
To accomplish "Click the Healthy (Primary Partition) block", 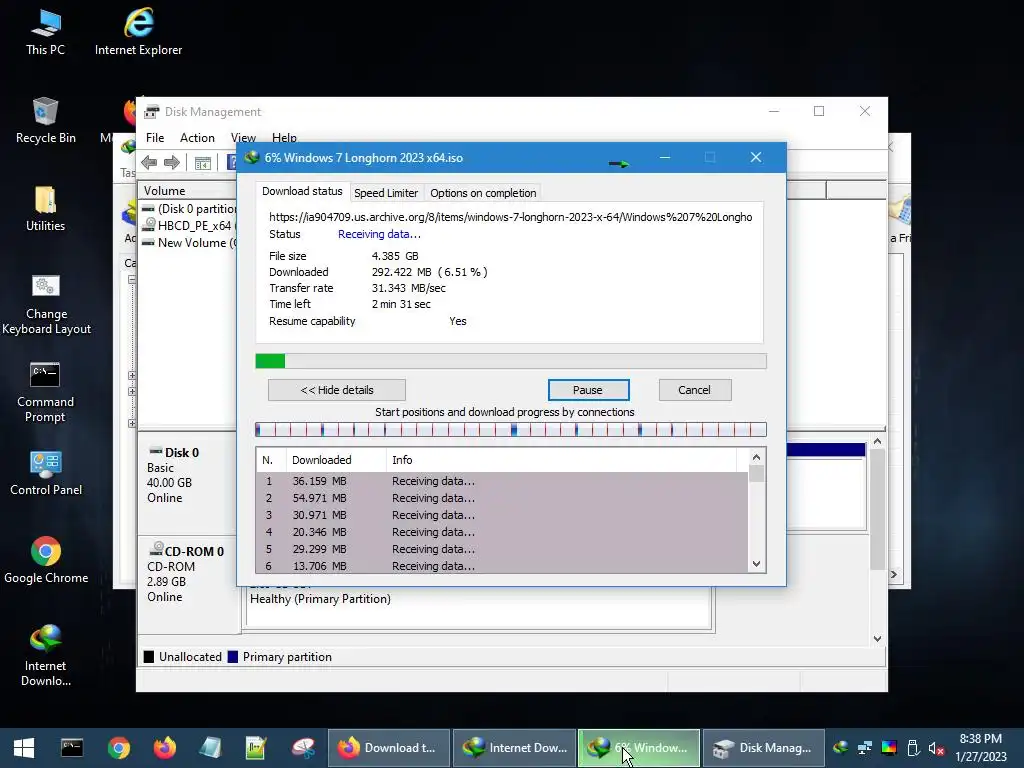I will (x=478, y=607).
